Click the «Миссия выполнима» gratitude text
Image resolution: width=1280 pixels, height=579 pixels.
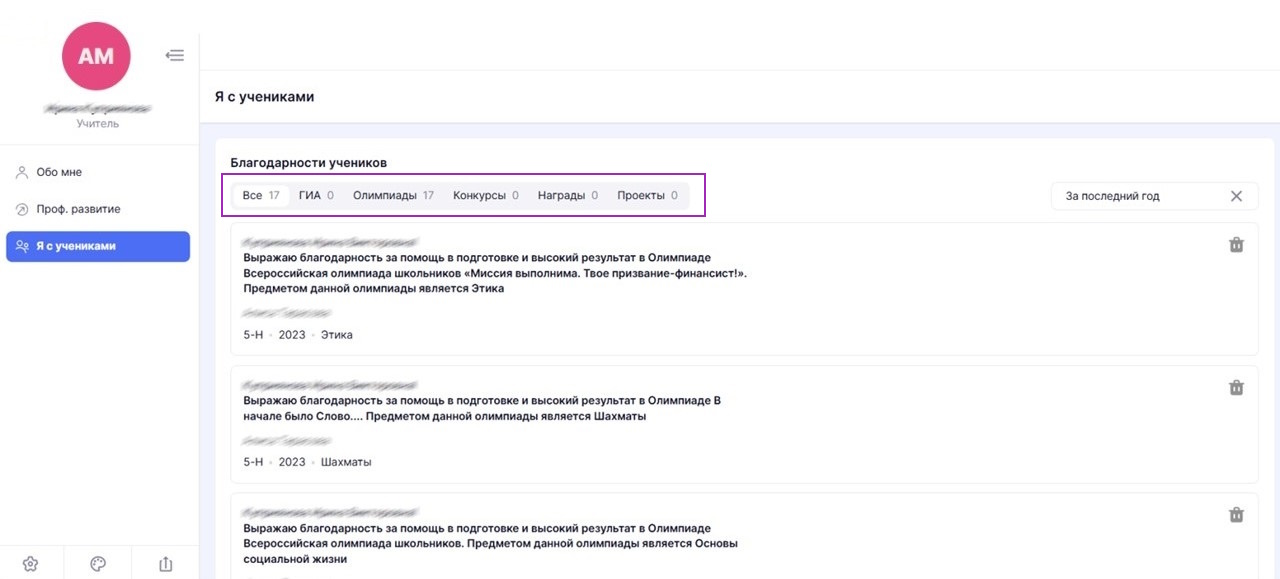pos(495,273)
